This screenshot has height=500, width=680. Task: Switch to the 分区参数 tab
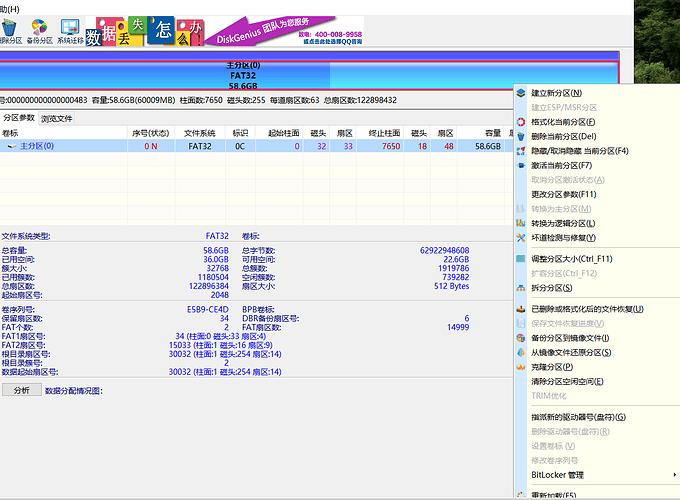(x=19, y=118)
